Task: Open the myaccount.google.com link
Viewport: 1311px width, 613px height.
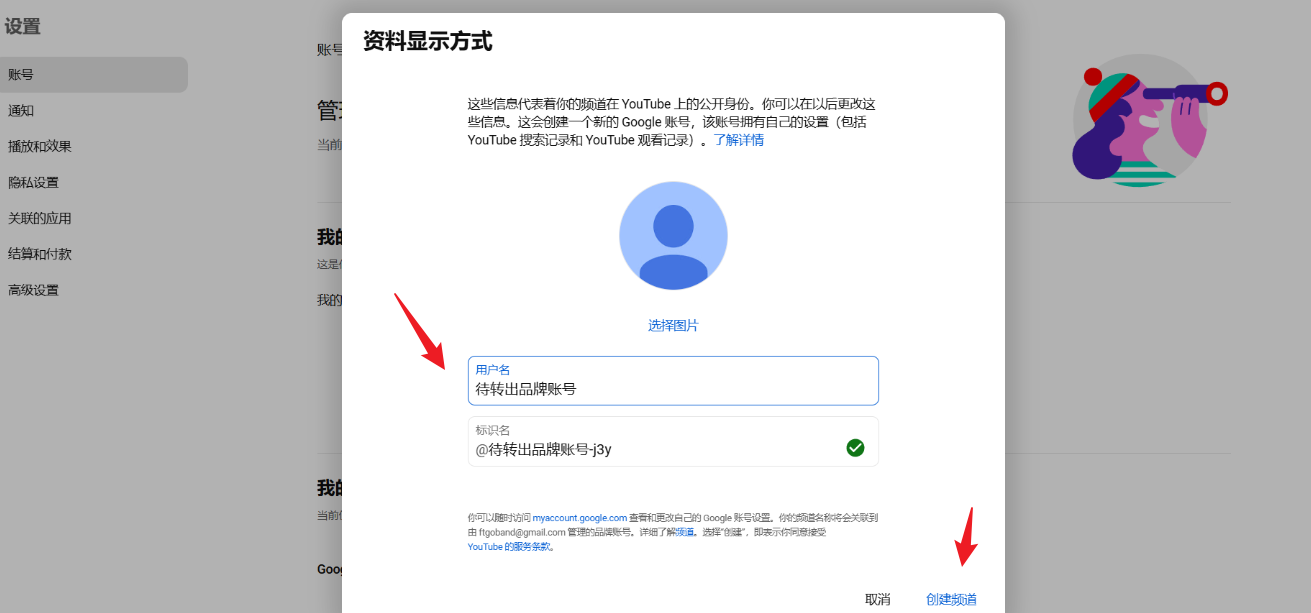Action: [580, 518]
